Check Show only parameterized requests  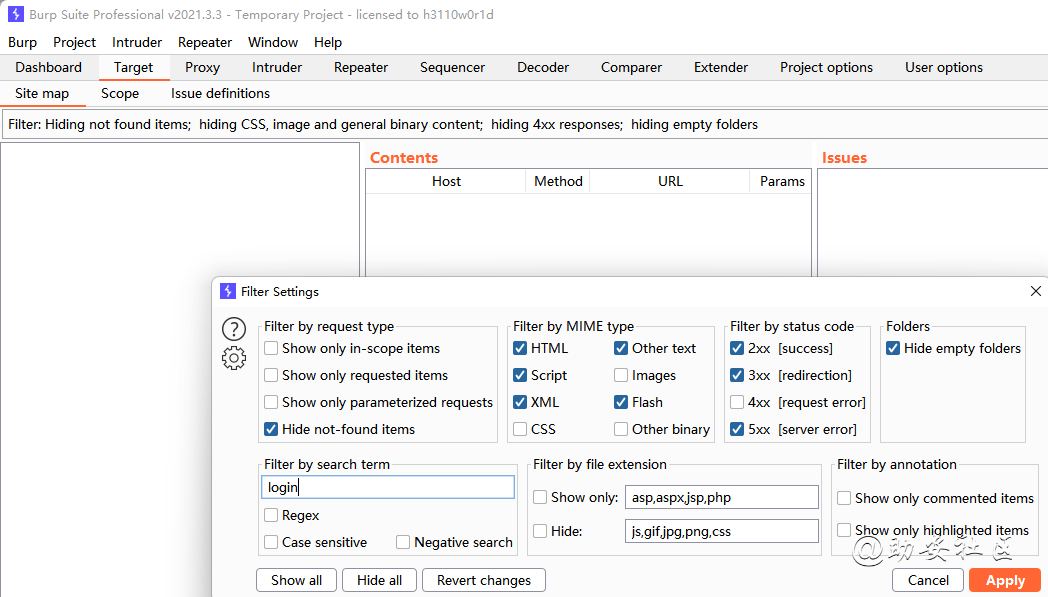pyautogui.click(x=271, y=402)
